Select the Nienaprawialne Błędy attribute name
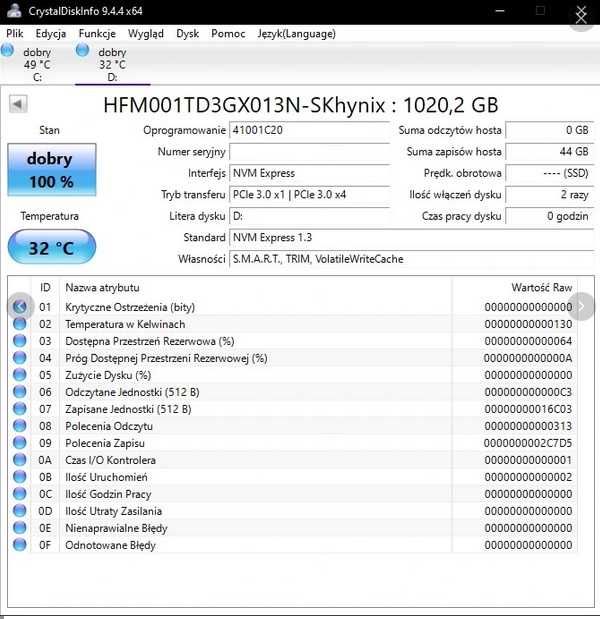 (116, 528)
